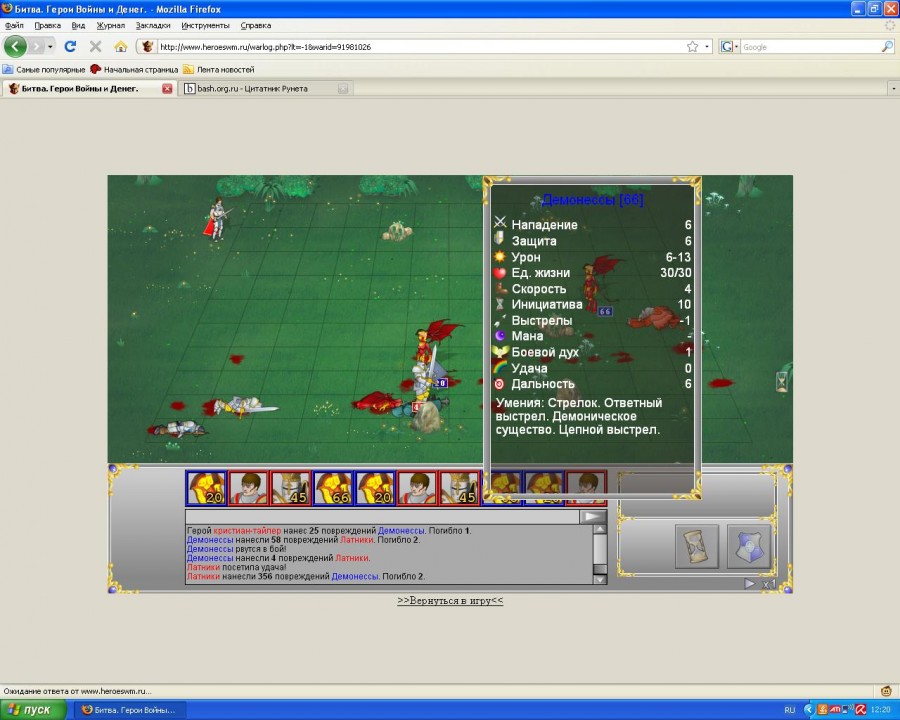Focus the battle chat input field
900x720 pixels.
(382, 517)
